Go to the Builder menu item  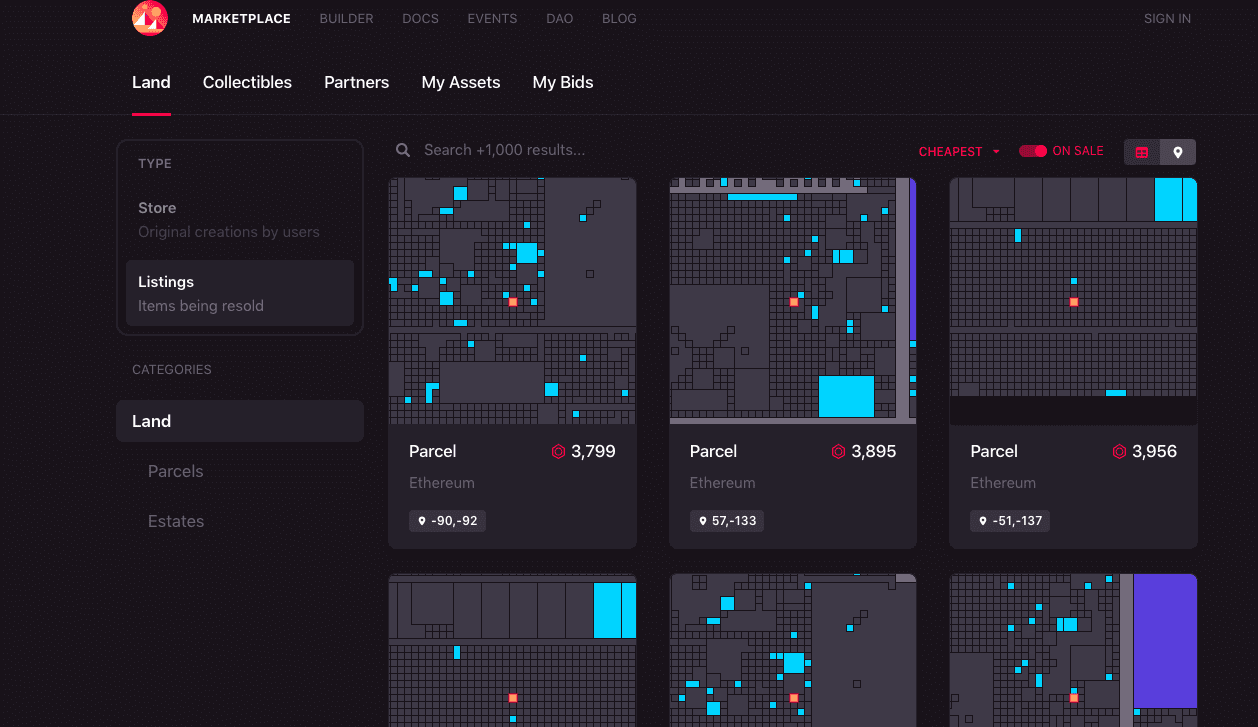[x=346, y=19]
